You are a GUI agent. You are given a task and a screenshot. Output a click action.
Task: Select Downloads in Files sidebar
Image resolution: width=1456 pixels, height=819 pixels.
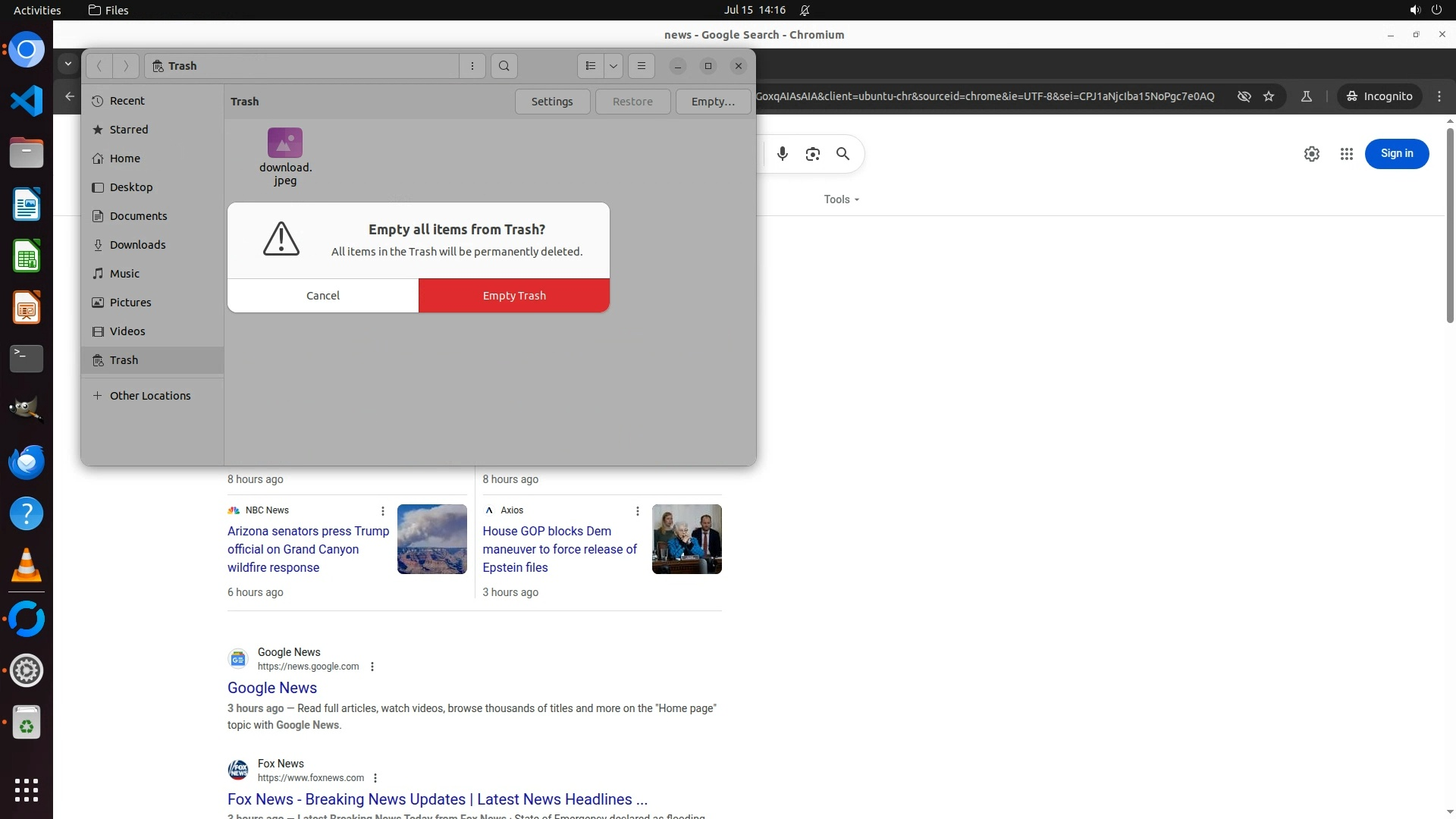tap(137, 245)
